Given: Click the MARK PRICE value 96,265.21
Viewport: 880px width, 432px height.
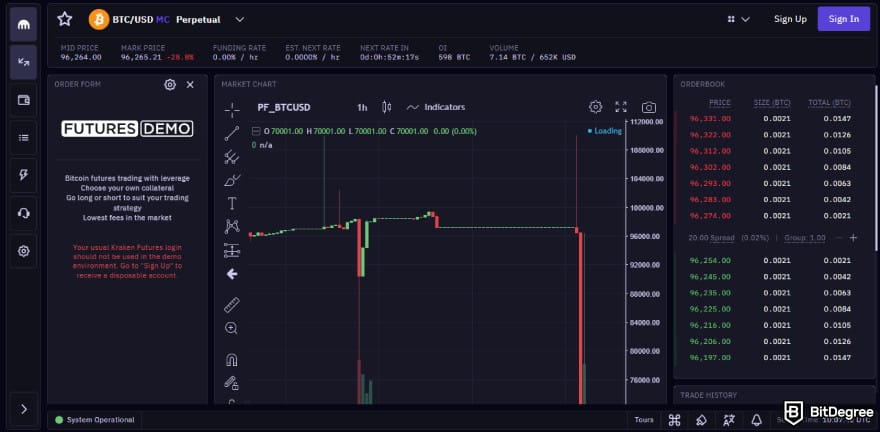Looking at the screenshot, I should (x=141, y=57).
